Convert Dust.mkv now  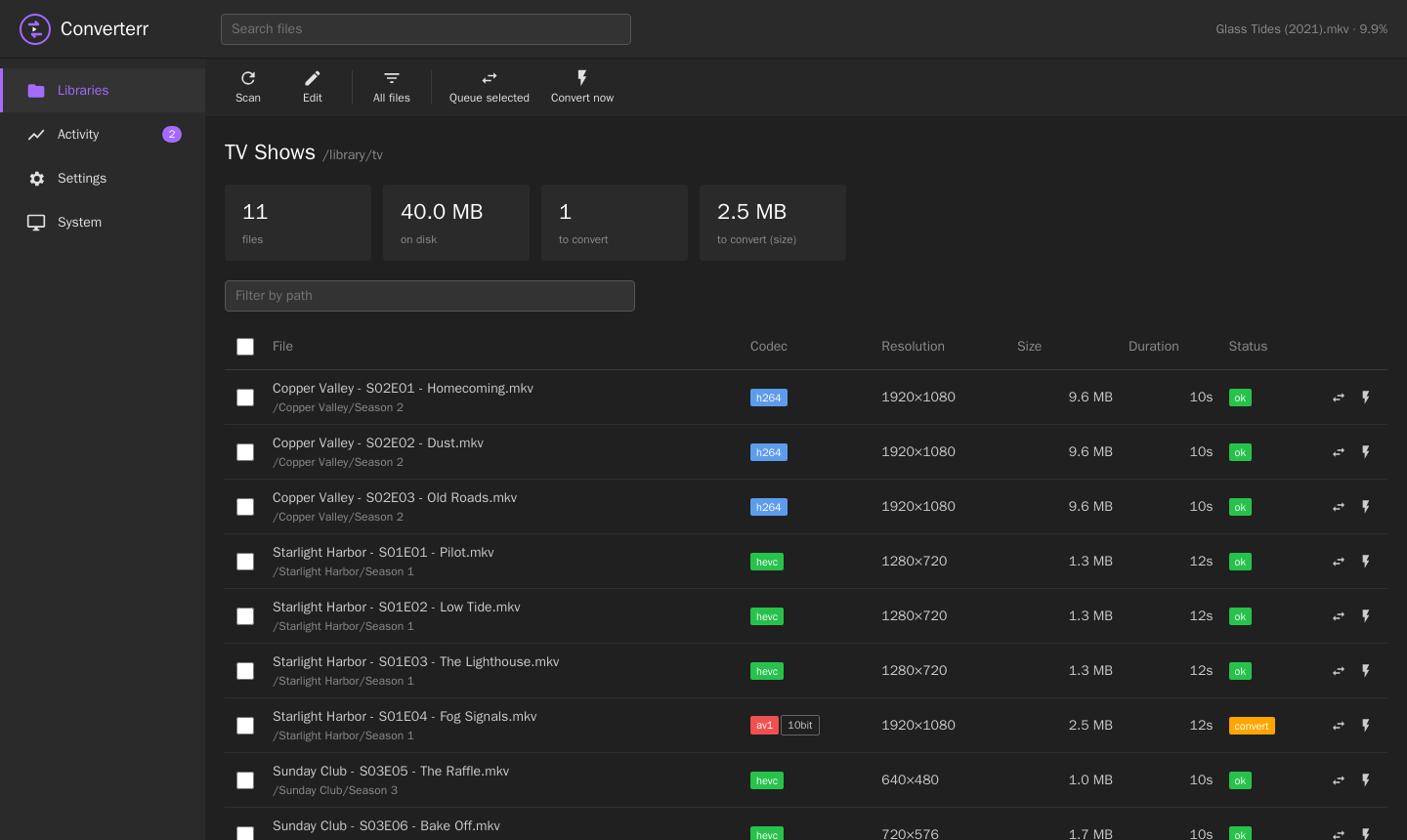1366,452
